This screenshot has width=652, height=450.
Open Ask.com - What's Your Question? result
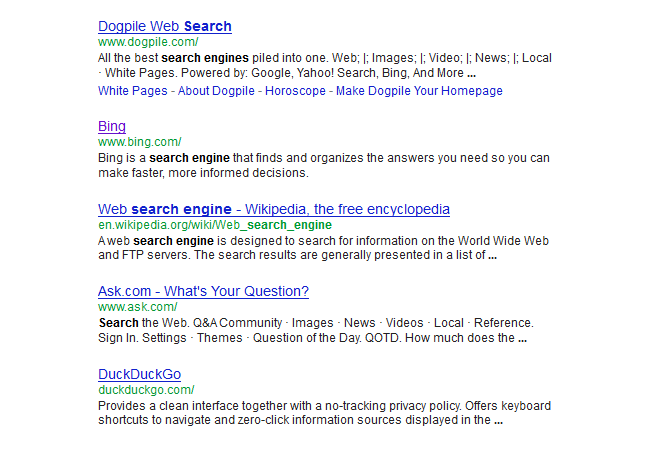point(203,291)
